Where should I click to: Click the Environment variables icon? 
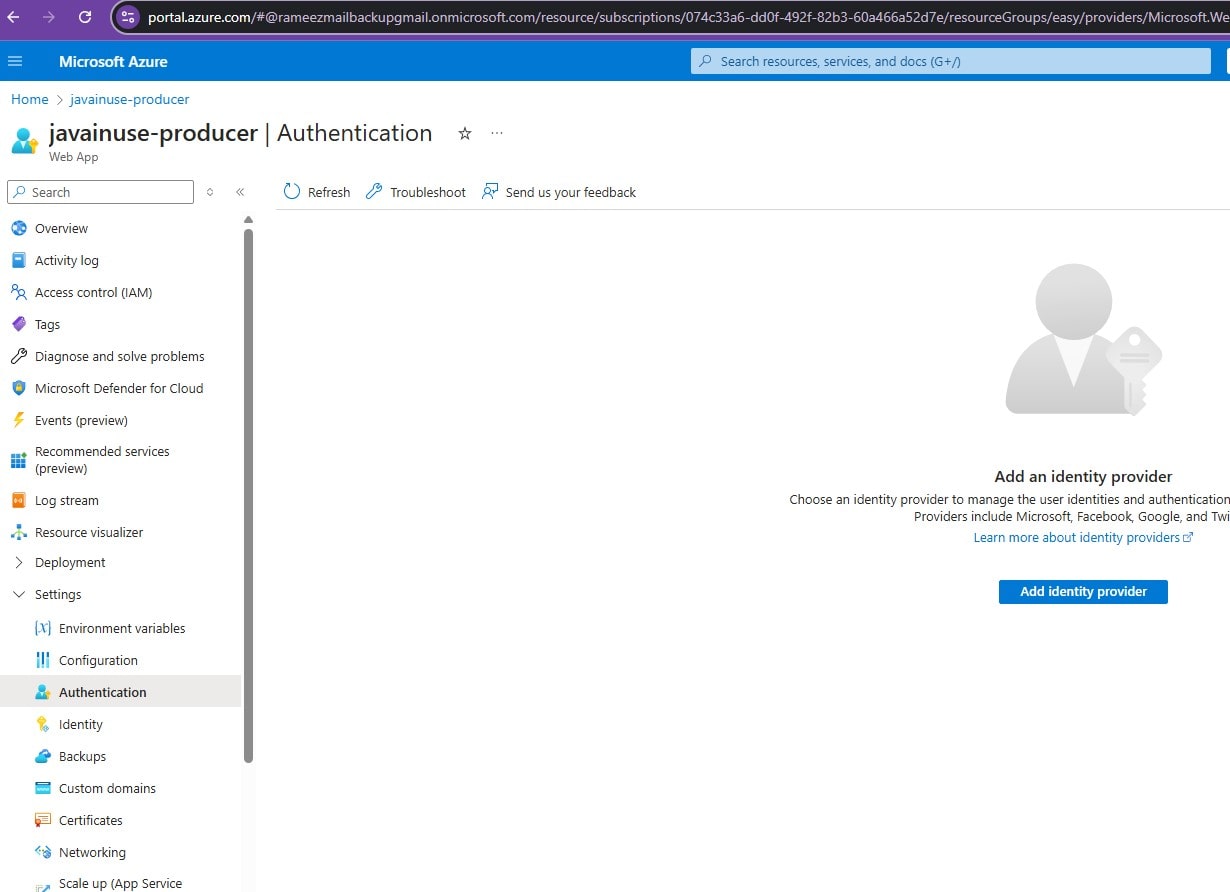pos(42,628)
